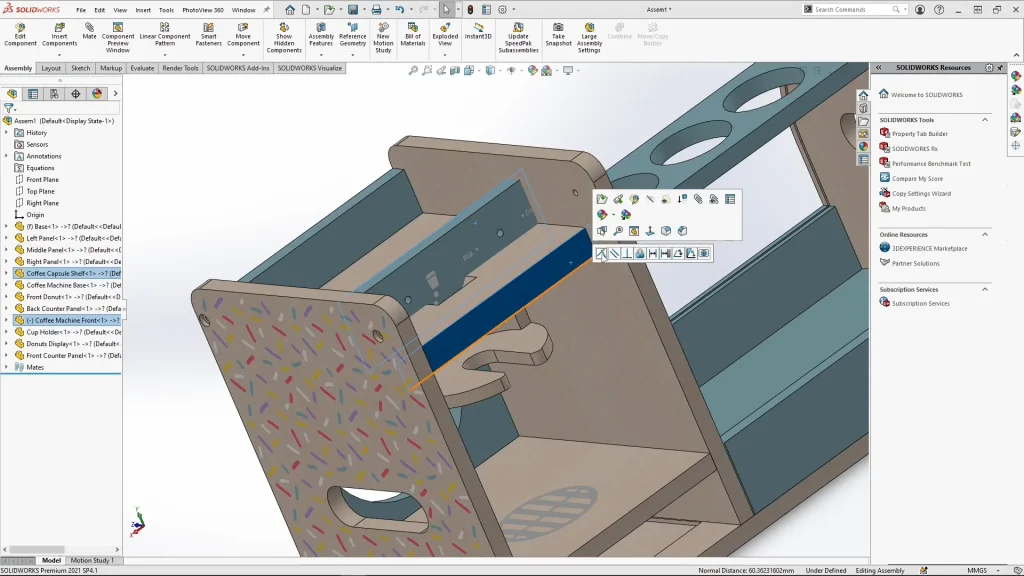Viewport: 1024px width, 576px height.
Task: Toggle Instant3D in the ribbon
Action: pyautogui.click(x=479, y=32)
